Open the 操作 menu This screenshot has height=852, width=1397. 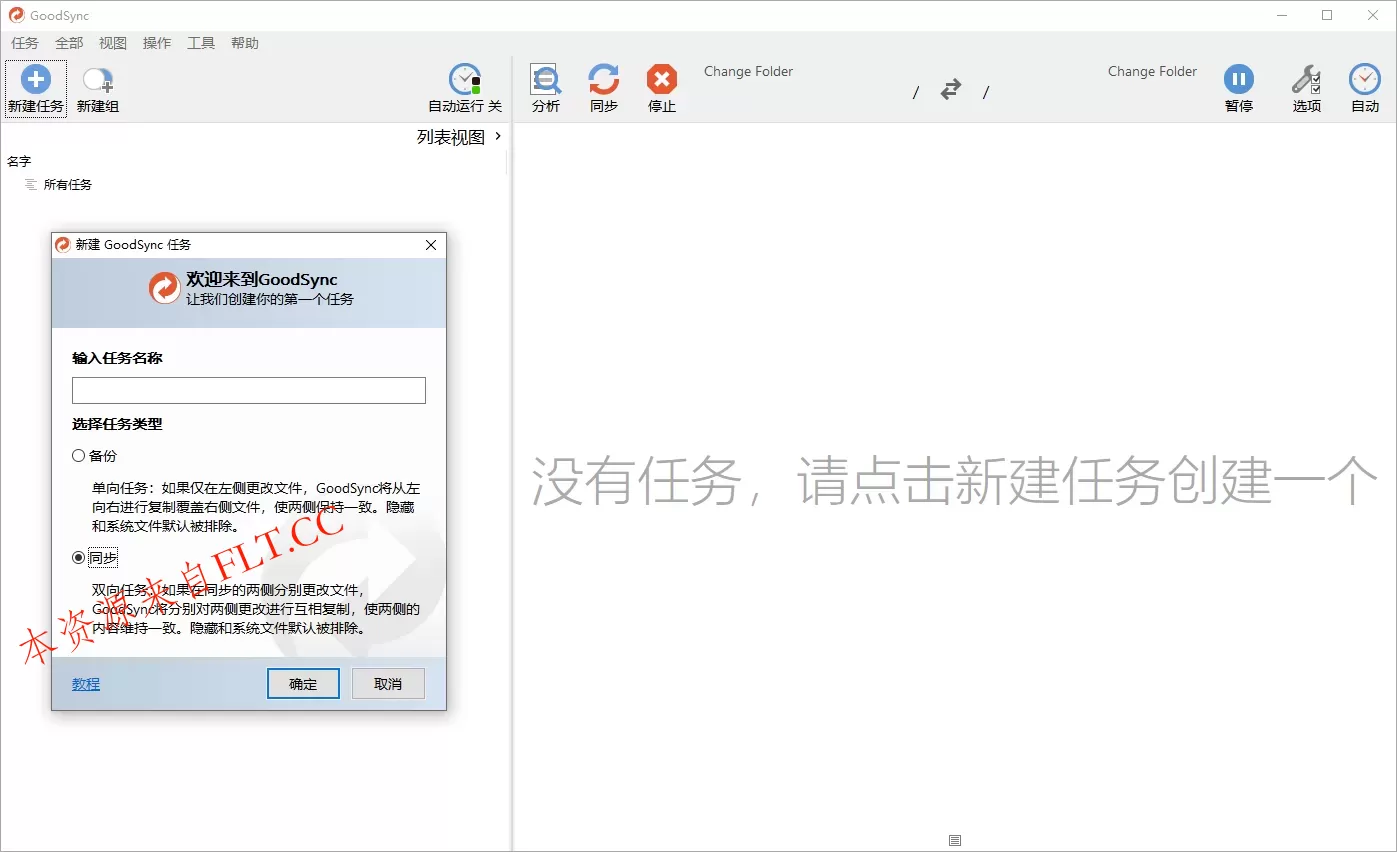click(x=157, y=43)
